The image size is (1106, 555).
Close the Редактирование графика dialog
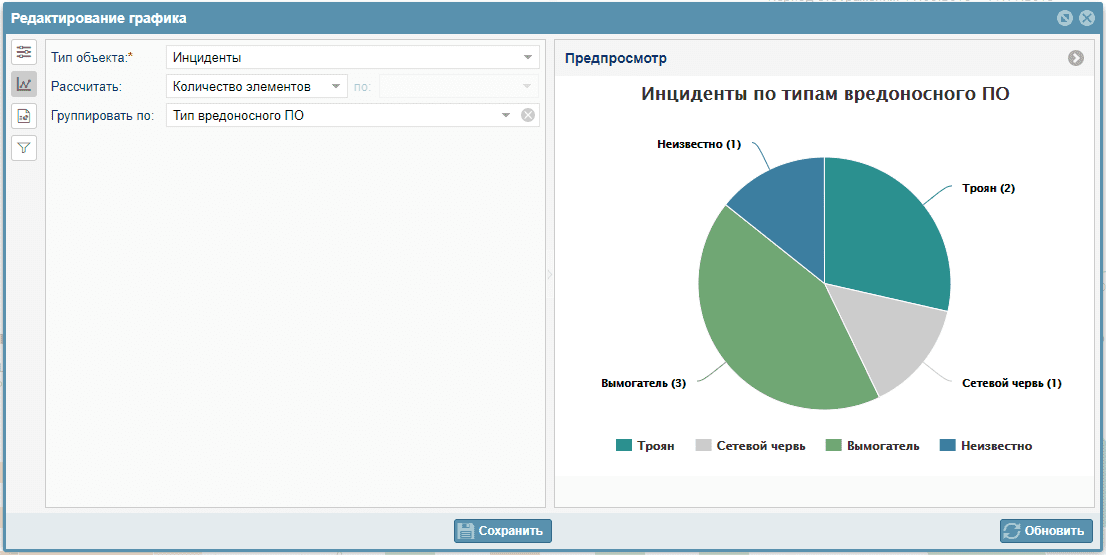point(1087,18)
